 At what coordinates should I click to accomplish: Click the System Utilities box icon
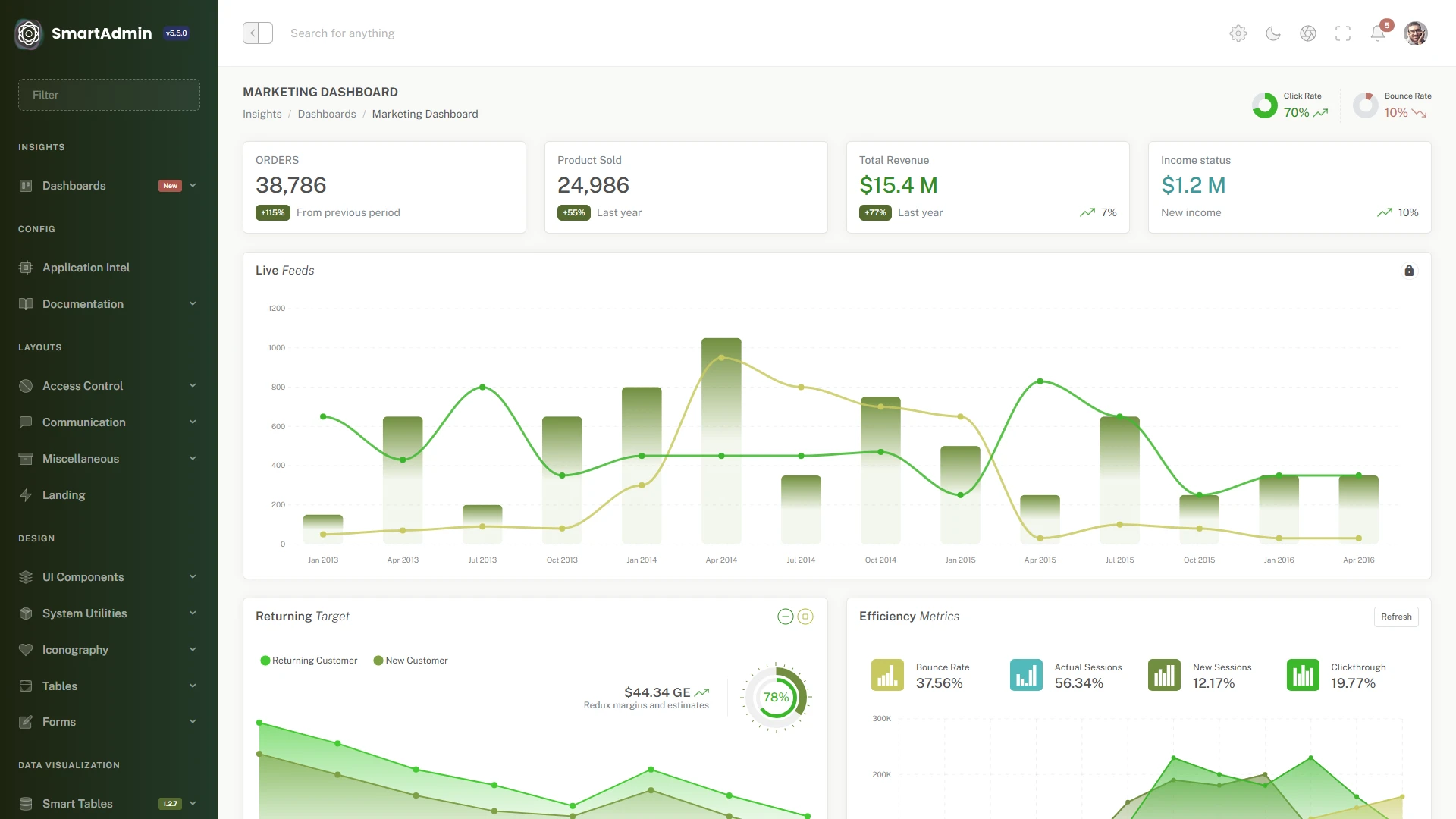[x=26, y=613]
